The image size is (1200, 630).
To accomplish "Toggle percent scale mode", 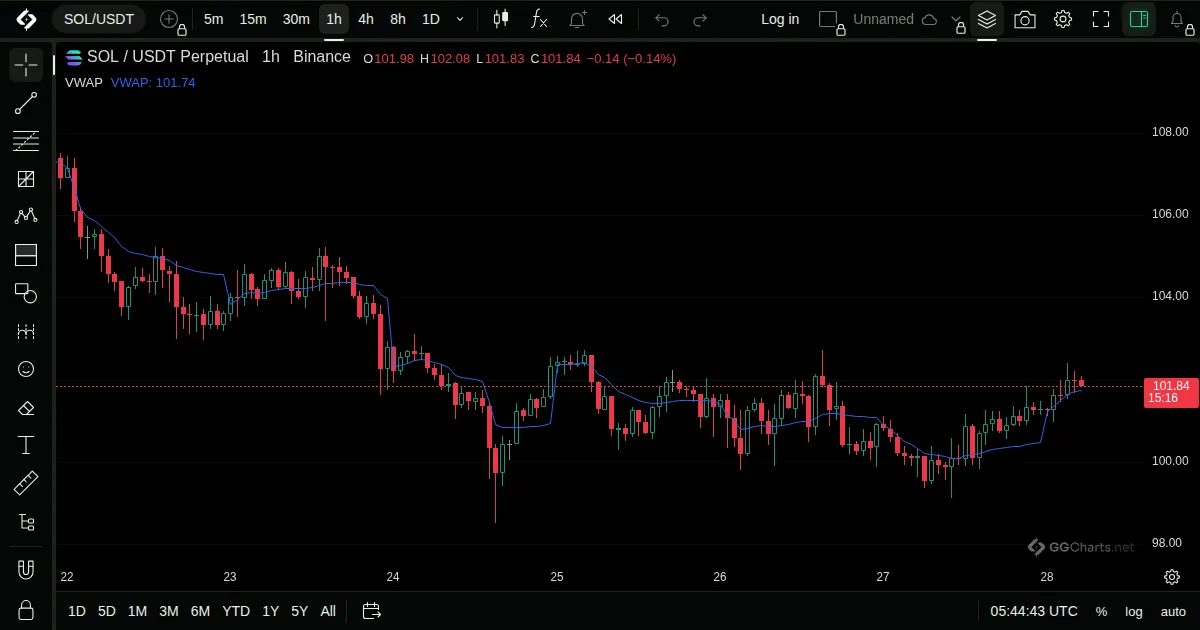I will click(1101, 611).
